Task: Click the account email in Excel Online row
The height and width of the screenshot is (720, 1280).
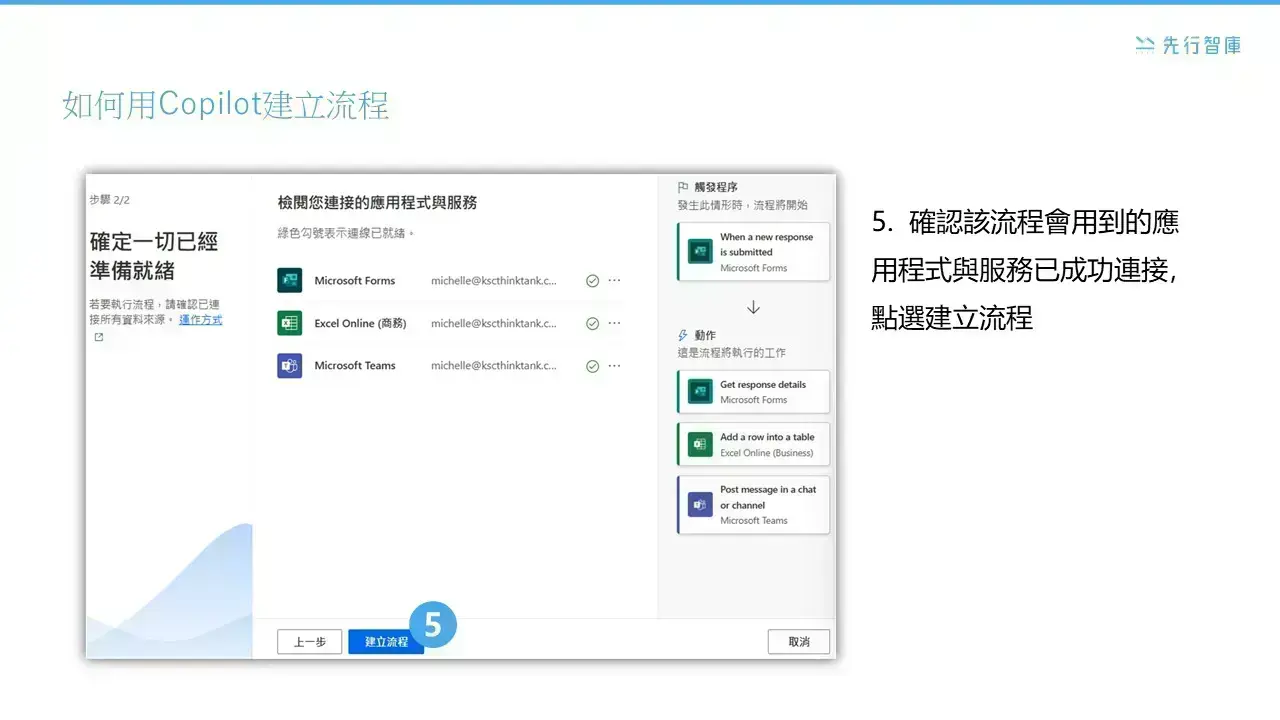Action: 494,323
